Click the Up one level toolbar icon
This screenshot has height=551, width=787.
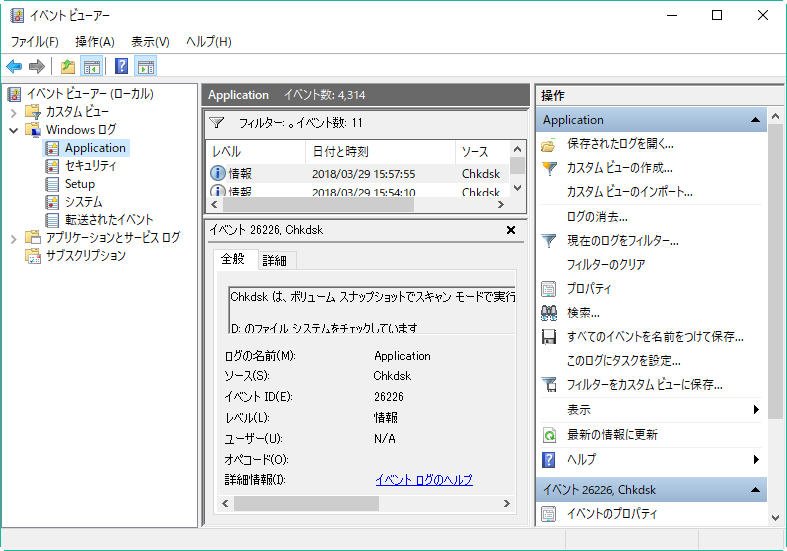[67, 66]
